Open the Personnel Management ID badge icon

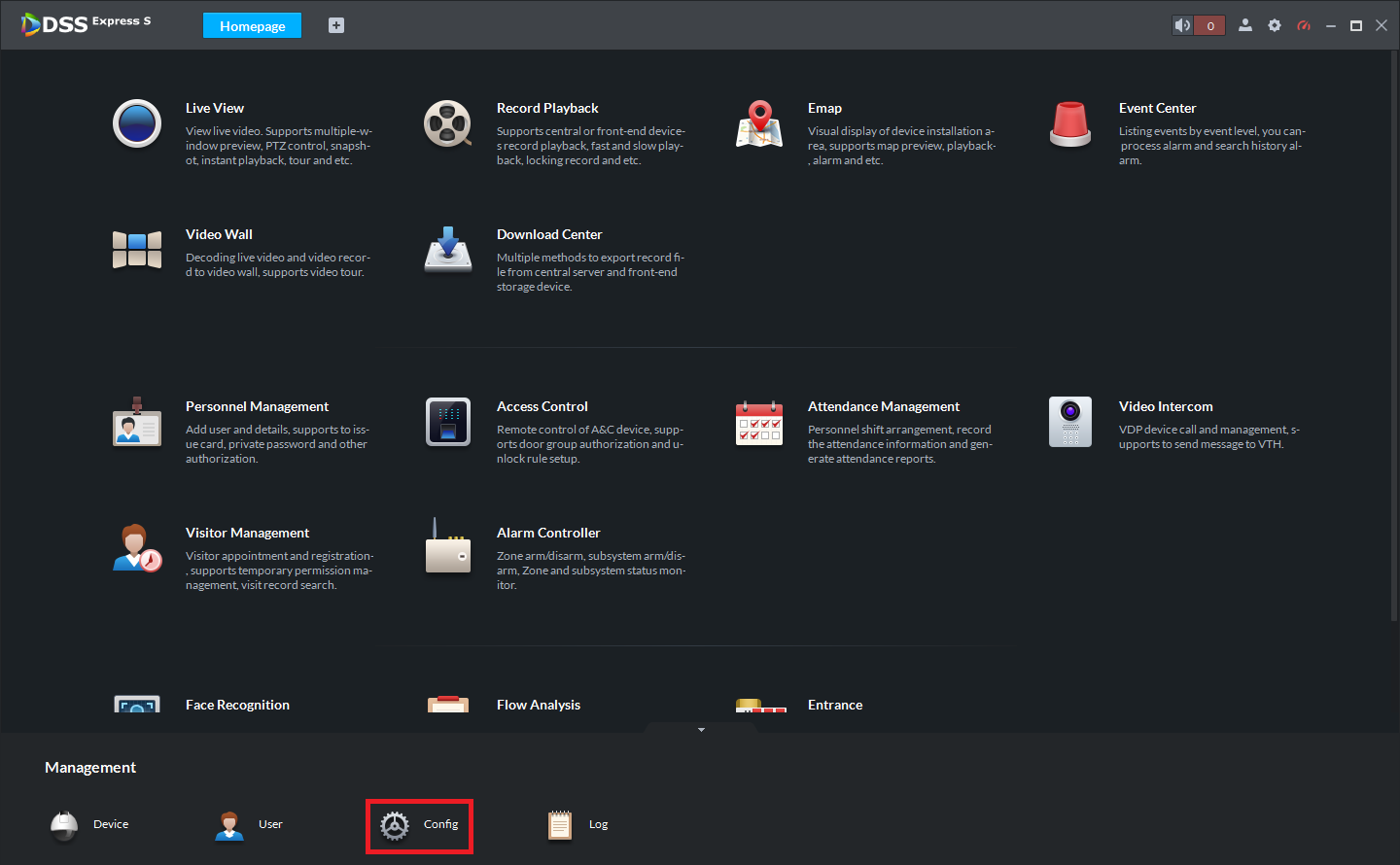[137, 422]
